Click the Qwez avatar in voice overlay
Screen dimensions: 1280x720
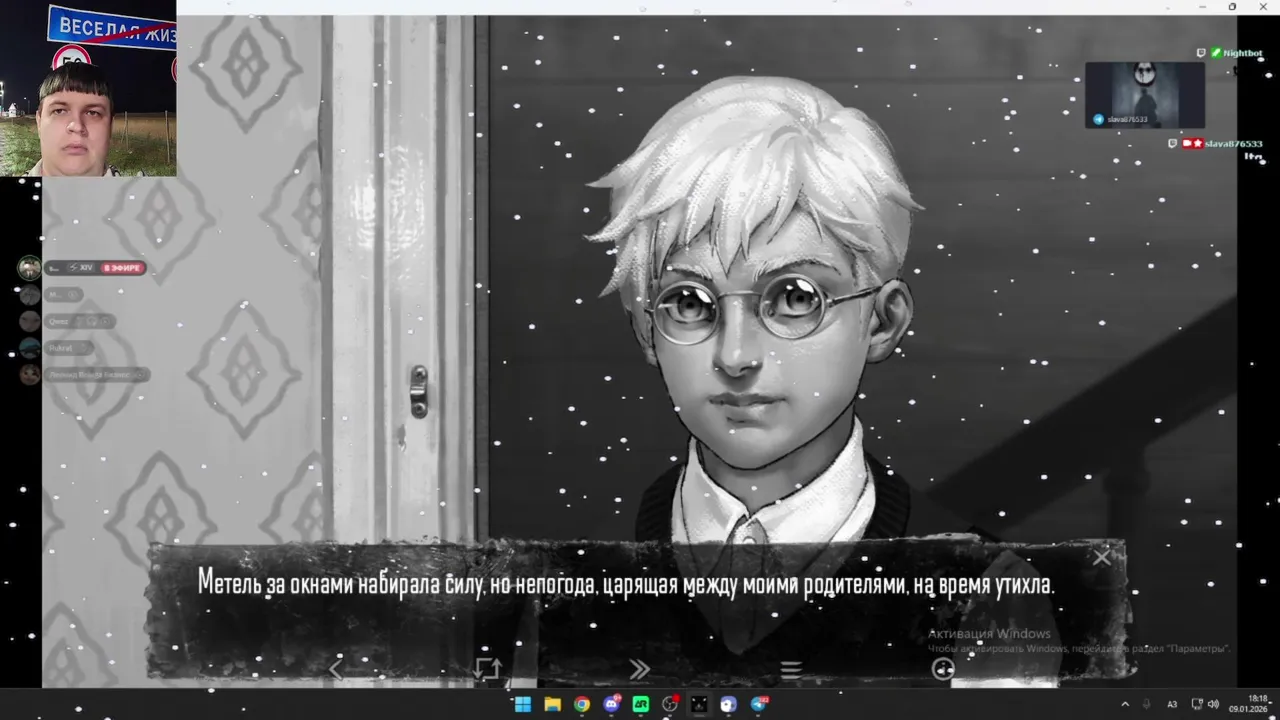click(30, 321)
